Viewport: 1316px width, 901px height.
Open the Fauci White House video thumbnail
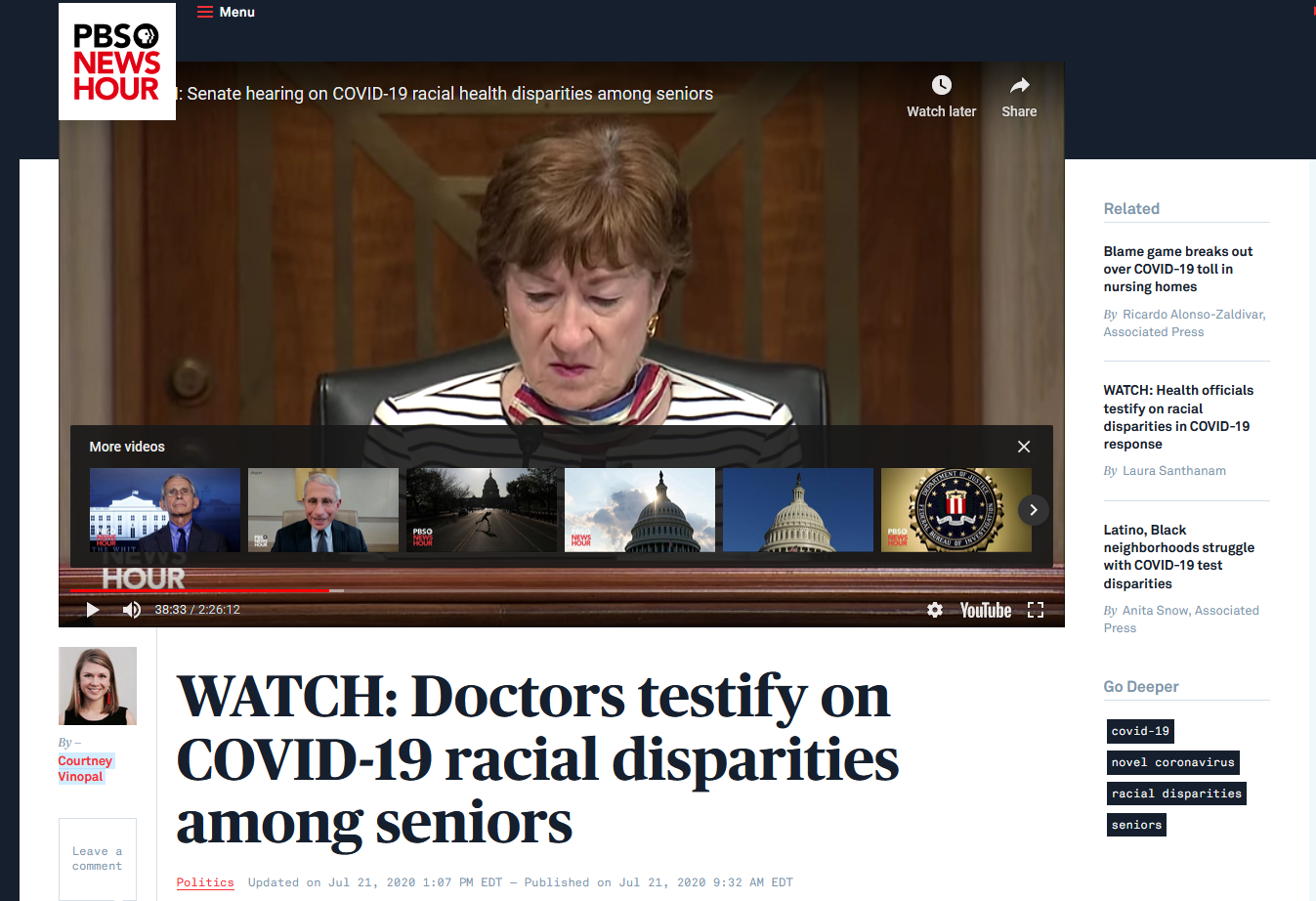165,510
